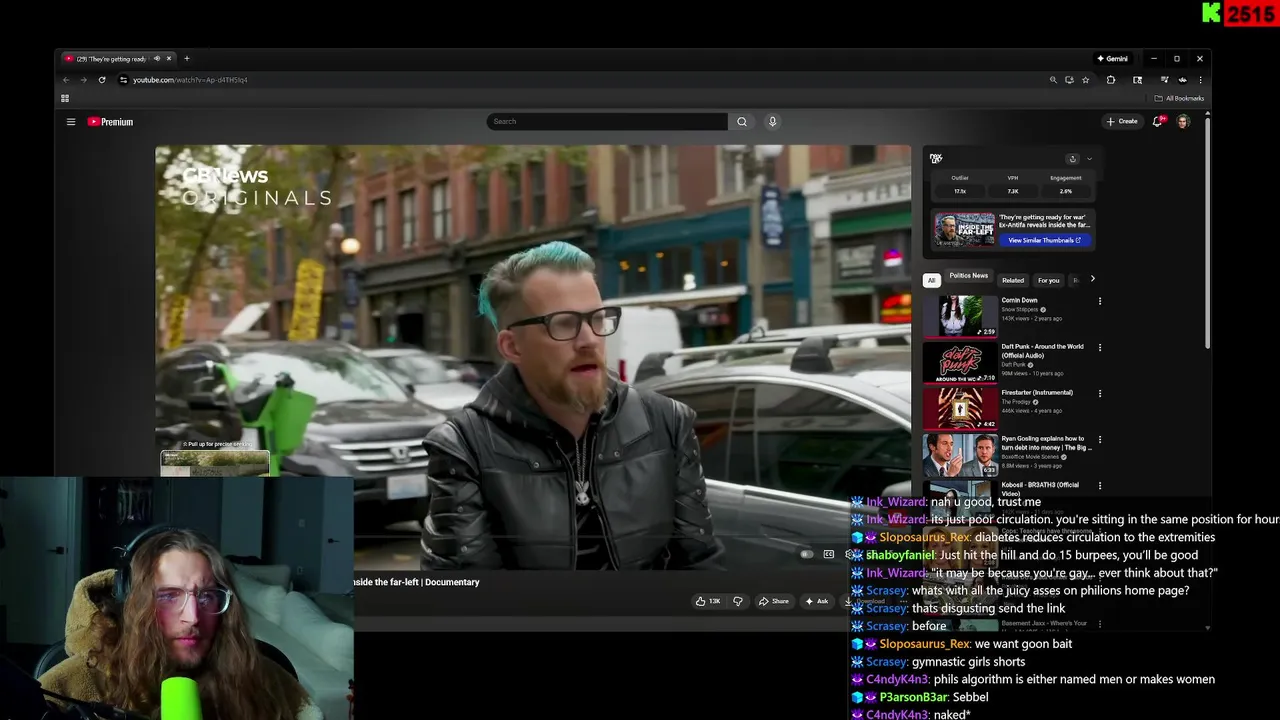Open options for Daft Punk video
Image resolution: width=1280 pixels, height=720 pixels.
click(1100, 348)
